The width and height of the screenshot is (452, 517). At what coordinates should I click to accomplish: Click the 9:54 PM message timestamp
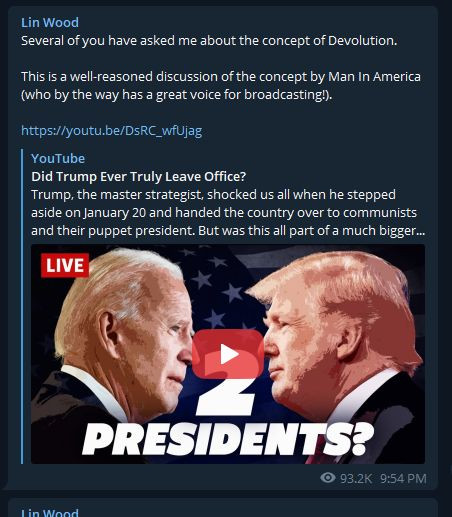(403, 478)
